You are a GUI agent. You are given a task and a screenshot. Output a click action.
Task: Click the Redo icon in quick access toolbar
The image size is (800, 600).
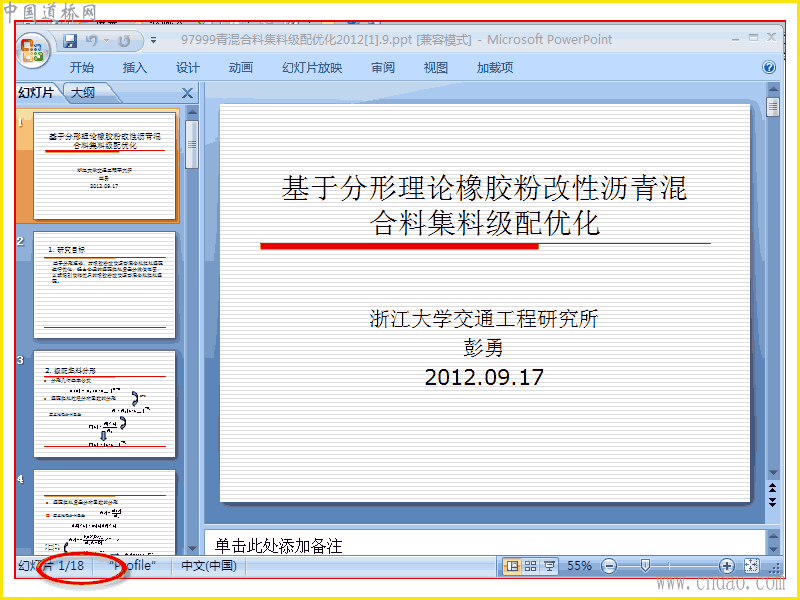coord(124,40)
